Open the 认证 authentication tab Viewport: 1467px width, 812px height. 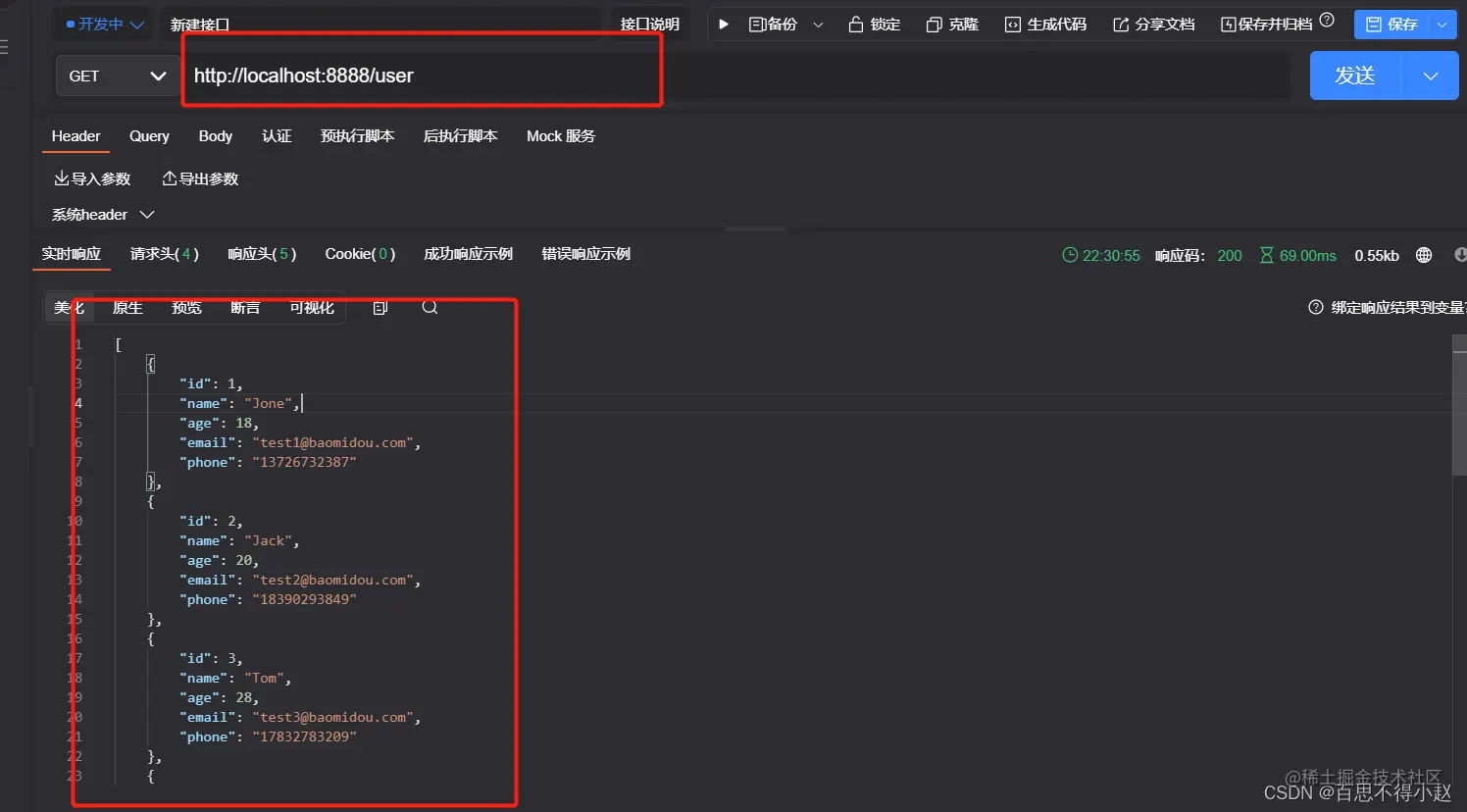pyautogui.click(x=277, y=136)
